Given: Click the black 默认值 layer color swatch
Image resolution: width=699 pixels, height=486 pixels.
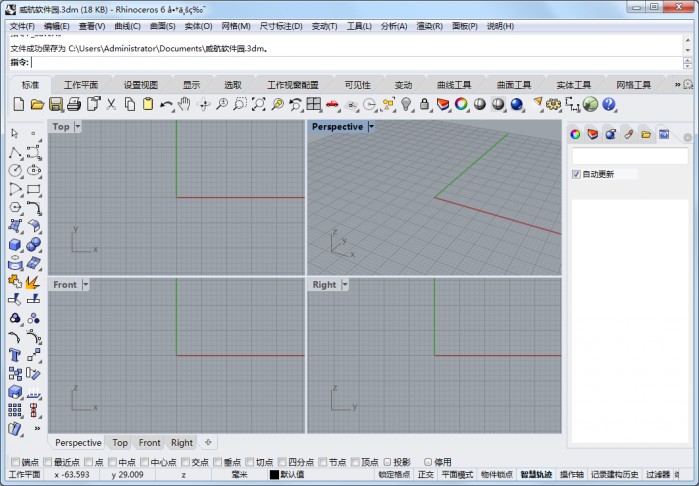Looking at the screenshot, I should (274, 474).
